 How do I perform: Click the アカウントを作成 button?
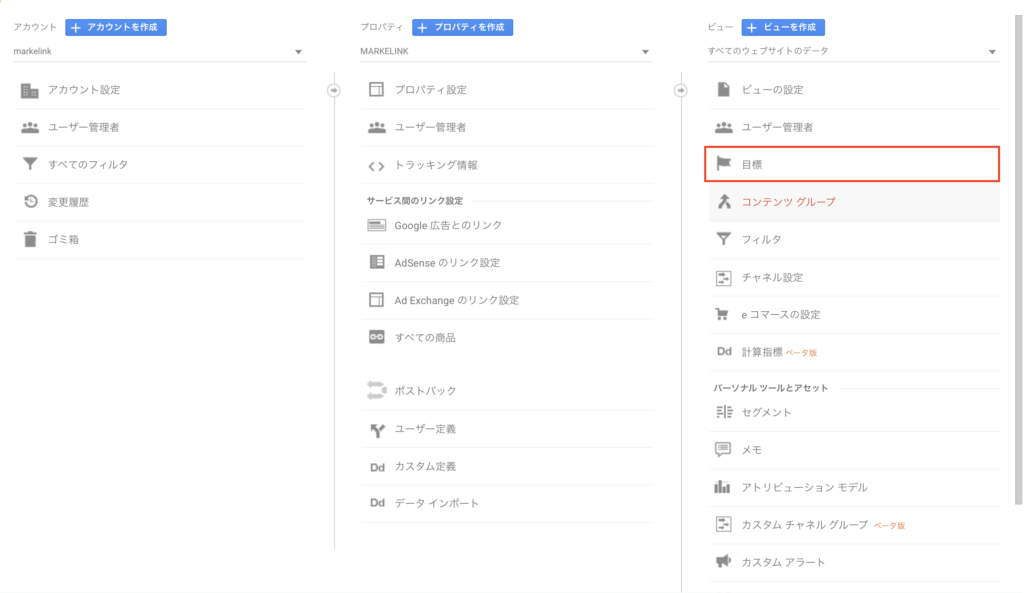tap(116, 27)
